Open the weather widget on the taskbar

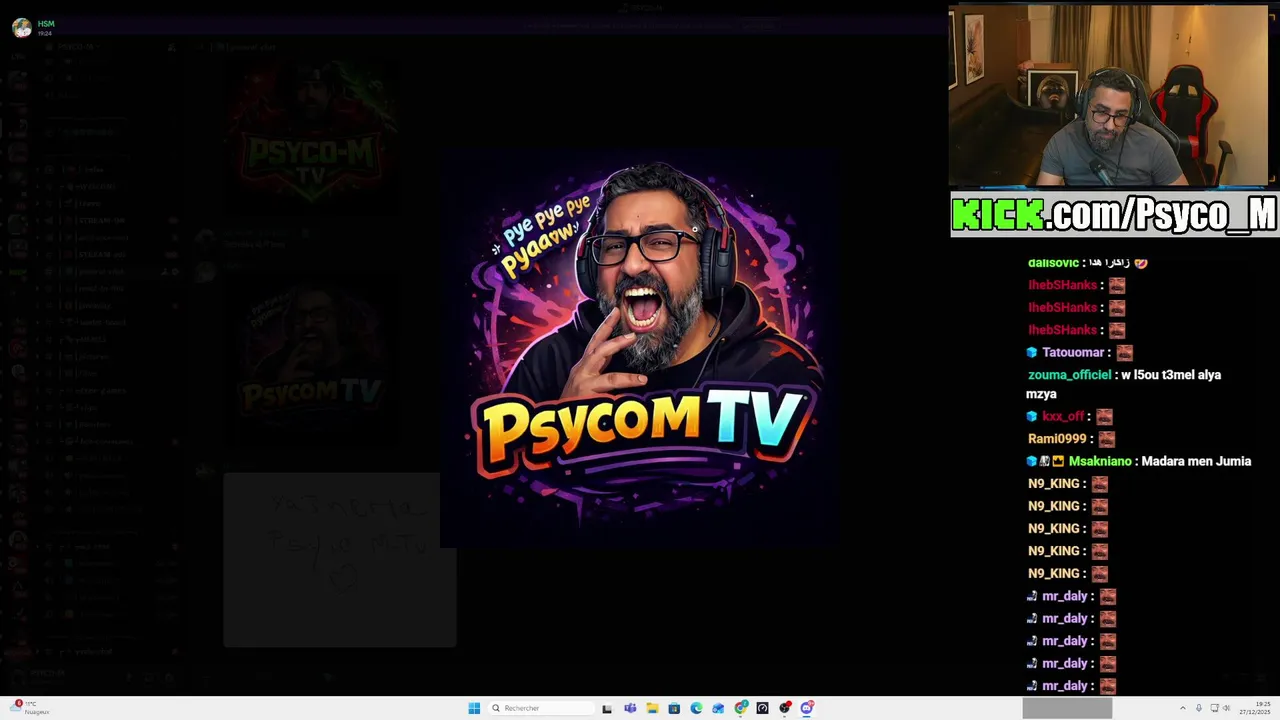(x=30, y=708)
